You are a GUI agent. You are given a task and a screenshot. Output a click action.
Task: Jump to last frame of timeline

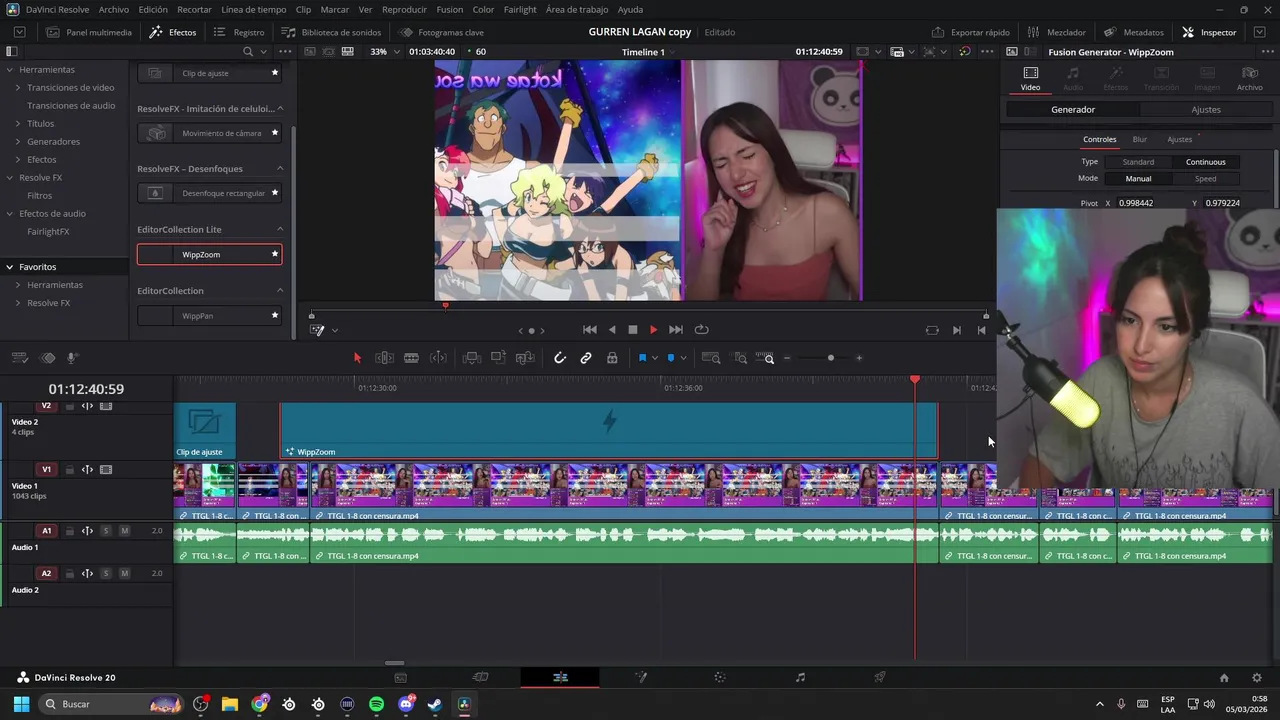click(676, 330)
